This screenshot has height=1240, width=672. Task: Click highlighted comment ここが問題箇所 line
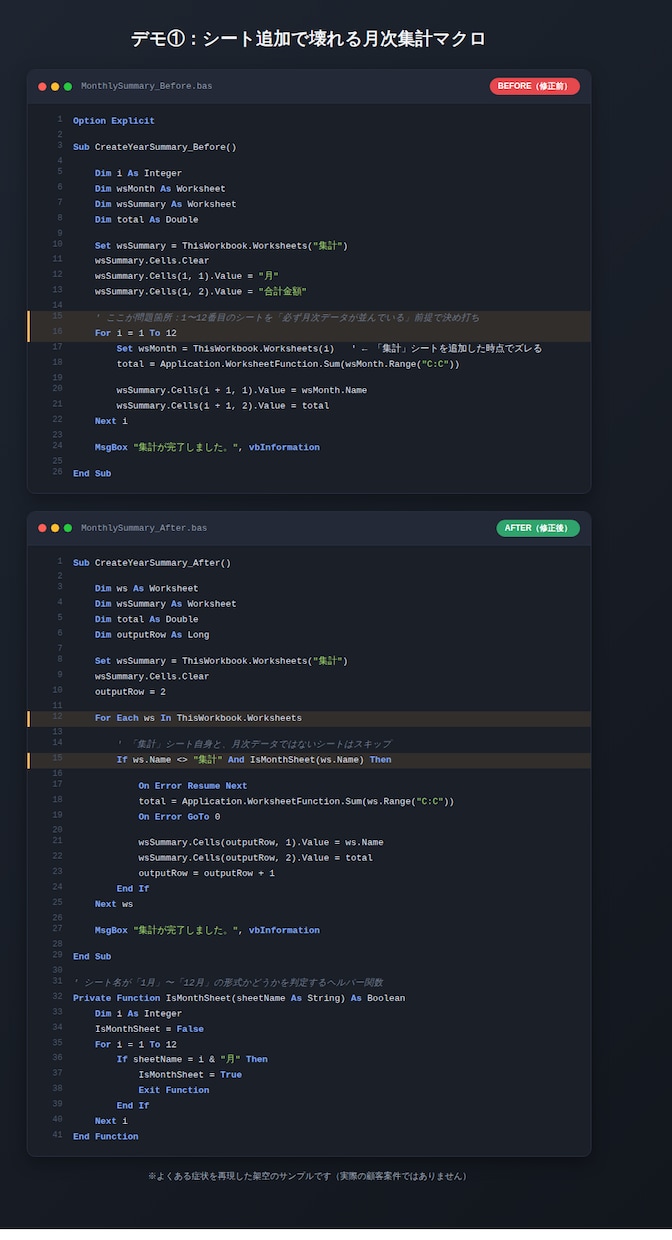click(310, 318)
